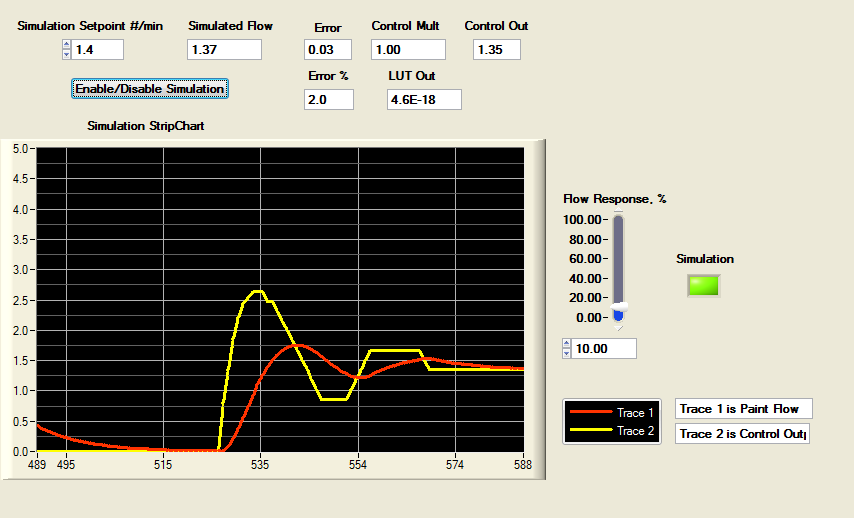Screen dimensions: 854x518
Task: Click the 574 x-axis tick label
Action: tap(455, 465)
